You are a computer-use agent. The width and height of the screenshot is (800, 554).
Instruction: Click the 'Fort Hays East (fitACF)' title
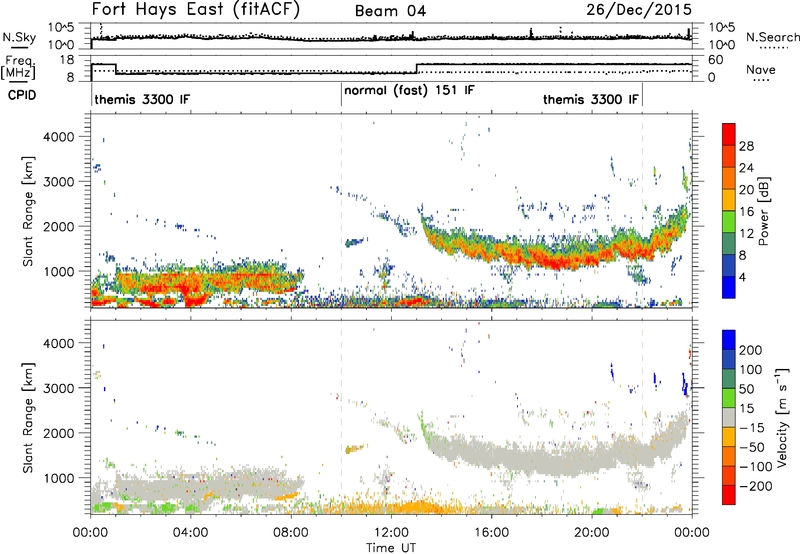click(x=196, y=9)
